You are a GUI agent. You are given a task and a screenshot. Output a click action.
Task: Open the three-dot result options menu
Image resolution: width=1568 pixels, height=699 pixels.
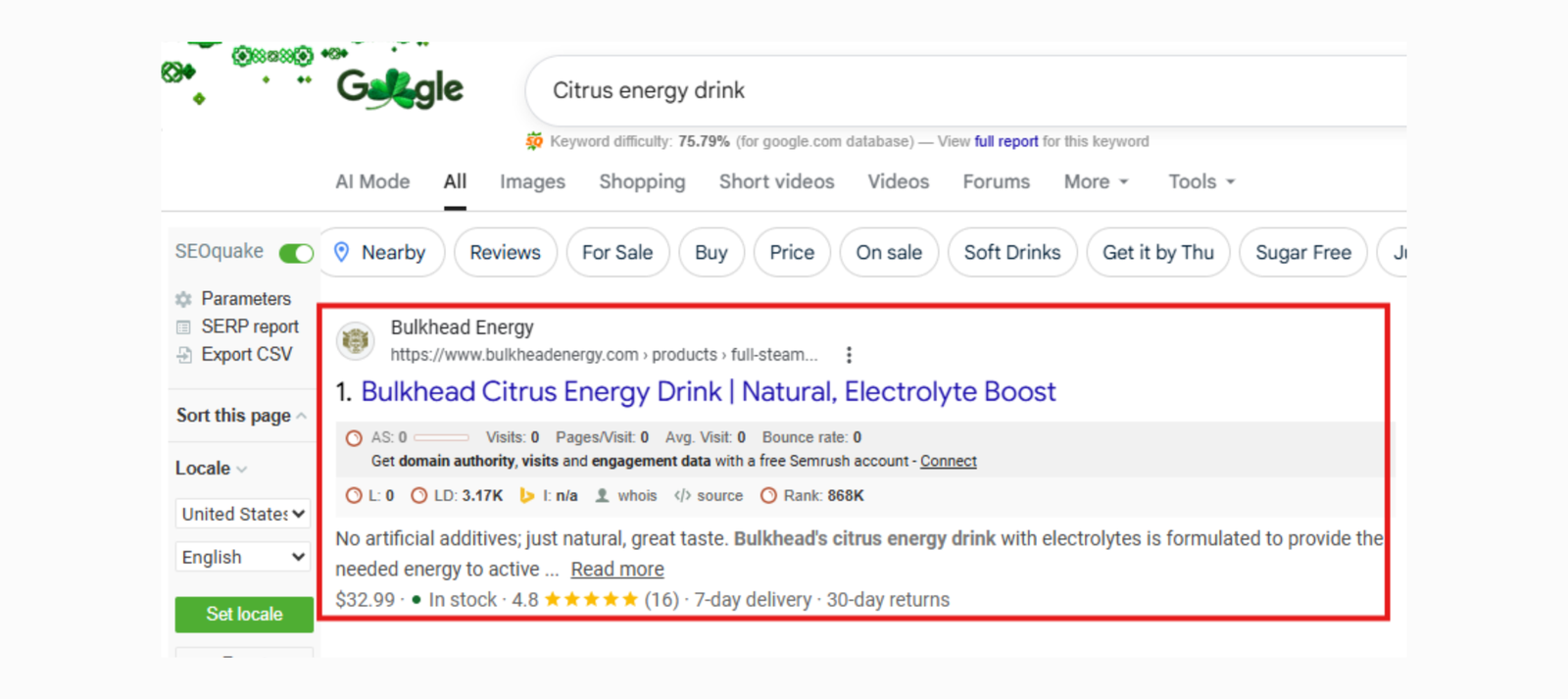point(849,355)
